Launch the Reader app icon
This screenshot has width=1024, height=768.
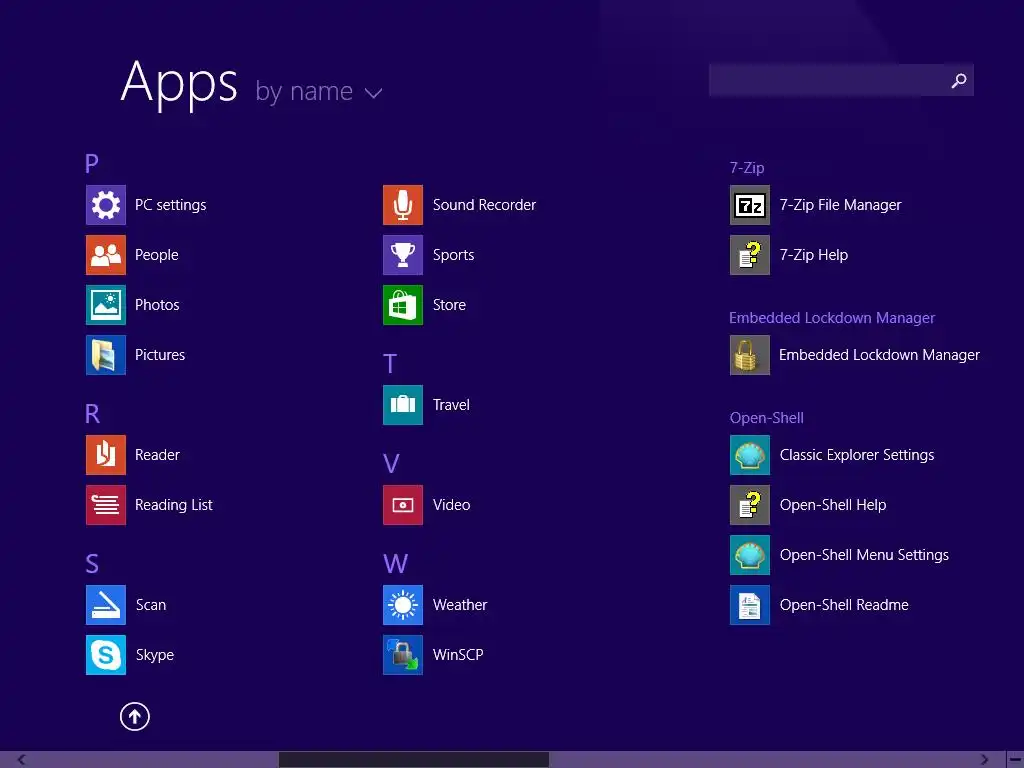(106, 455)
